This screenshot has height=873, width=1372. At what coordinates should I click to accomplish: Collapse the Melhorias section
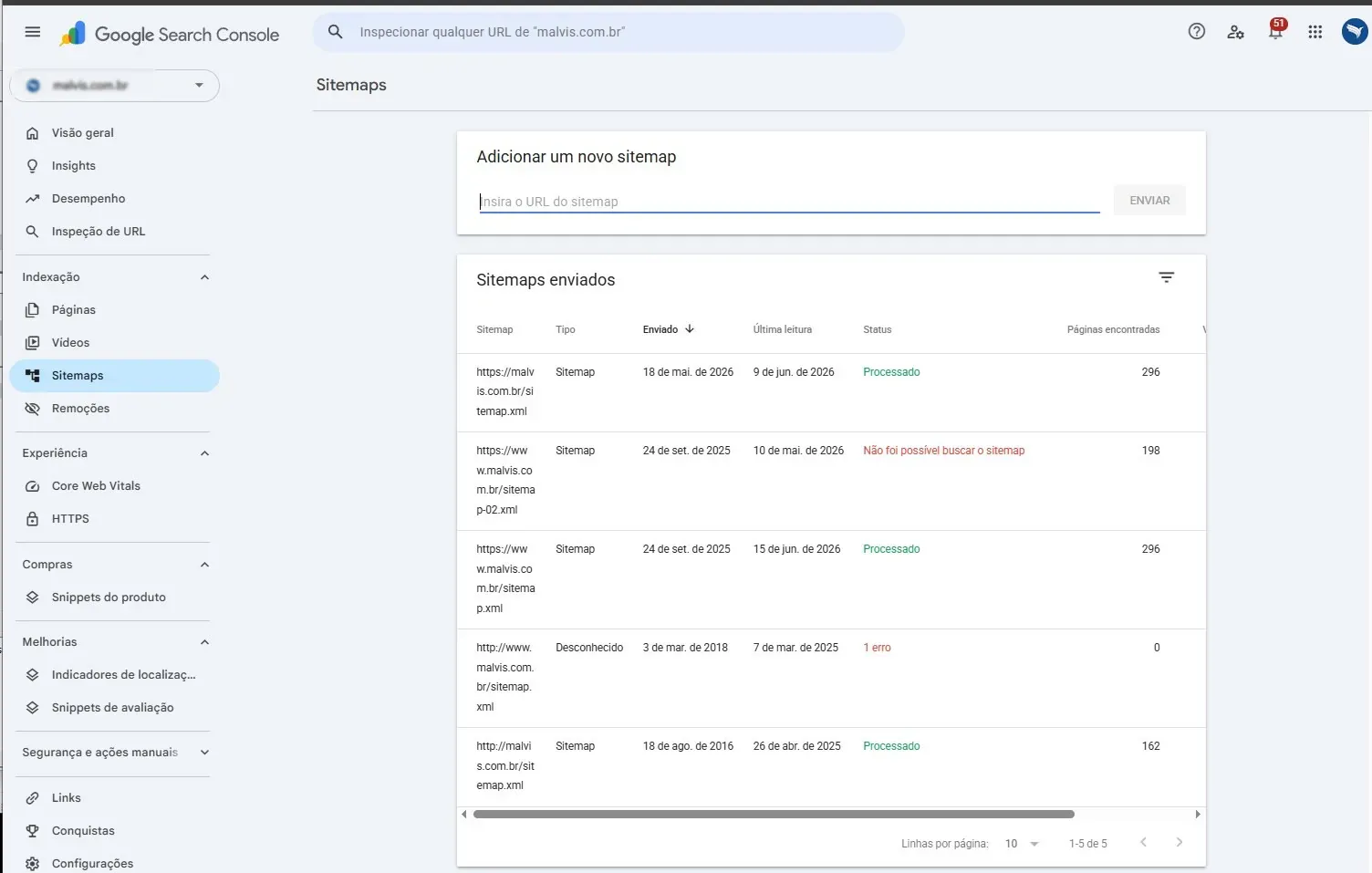click(x=204, y=642)
